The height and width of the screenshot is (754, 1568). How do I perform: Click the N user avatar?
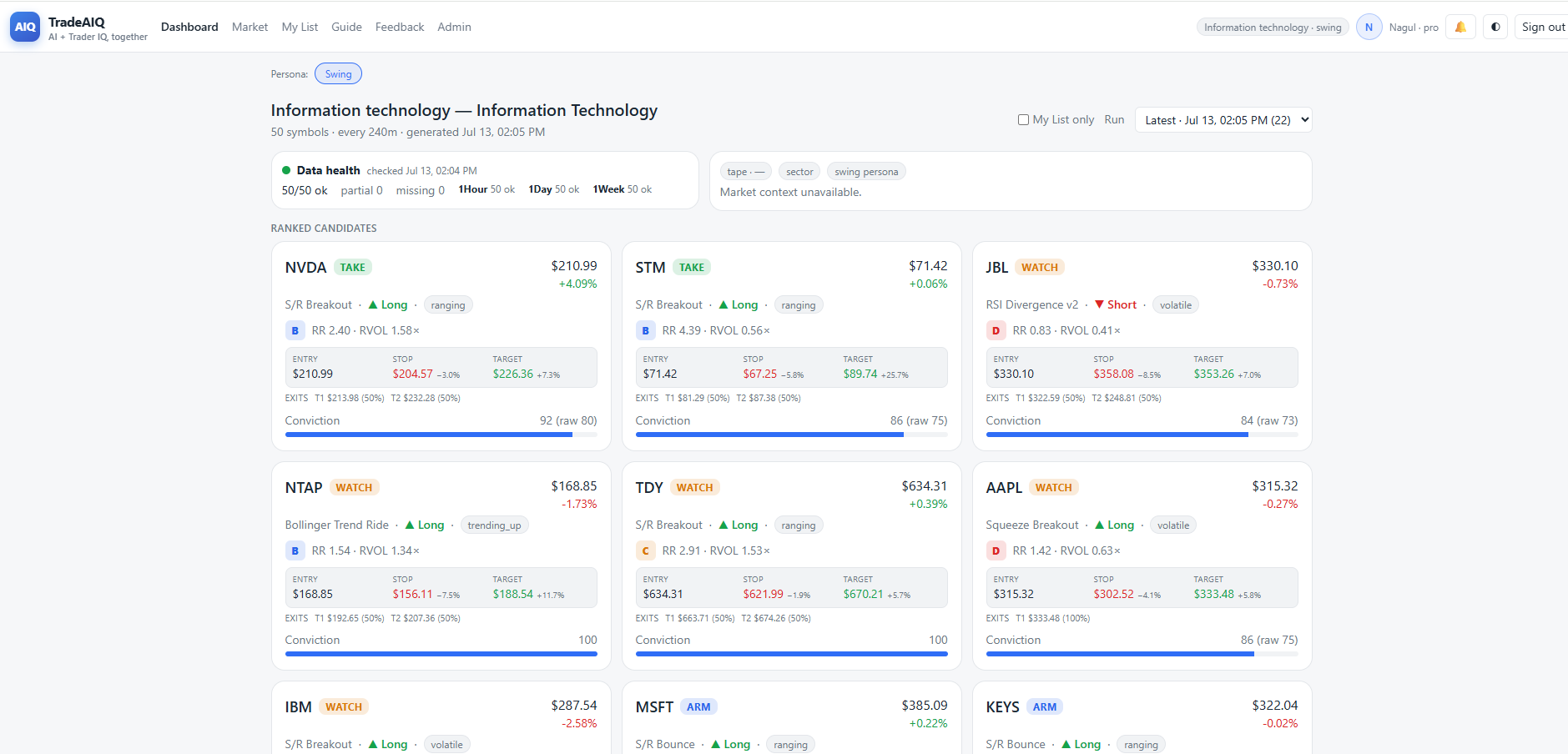(x=1369, y=27)
